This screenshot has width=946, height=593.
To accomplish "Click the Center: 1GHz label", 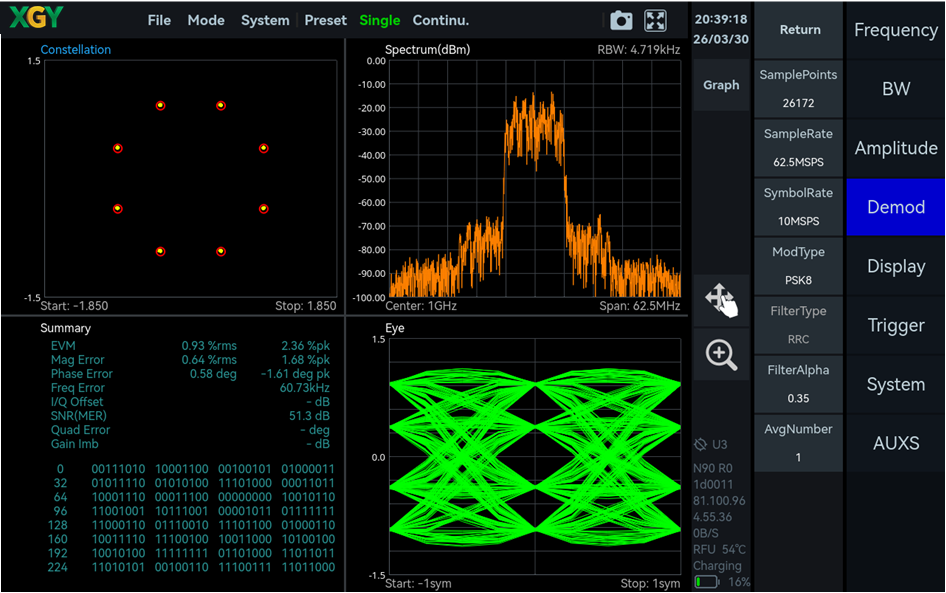I will [x=421, y=306].
